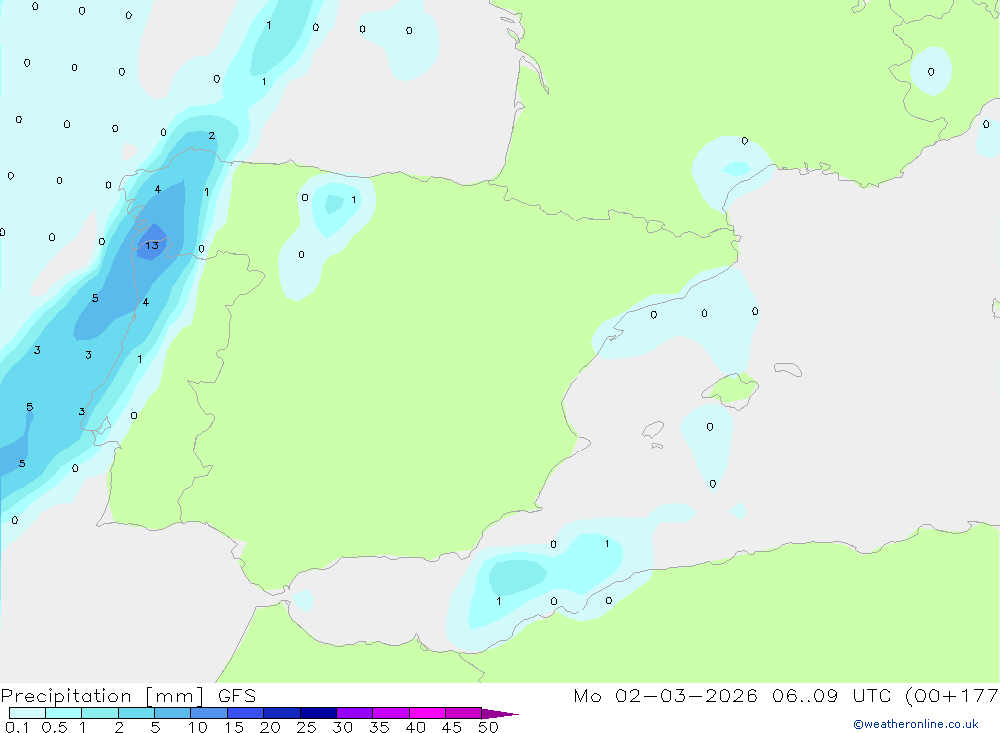The height and width of the screenshot is (733, 1000).
Task: Choose the 40–45 mm magenta legend swatch
Action: click(427, 713)
